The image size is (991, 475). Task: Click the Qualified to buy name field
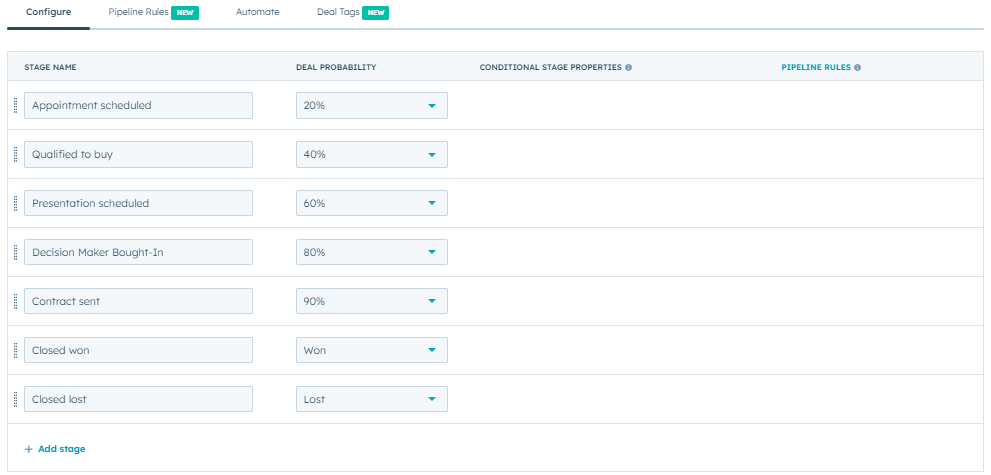click(x=138, y=154)
